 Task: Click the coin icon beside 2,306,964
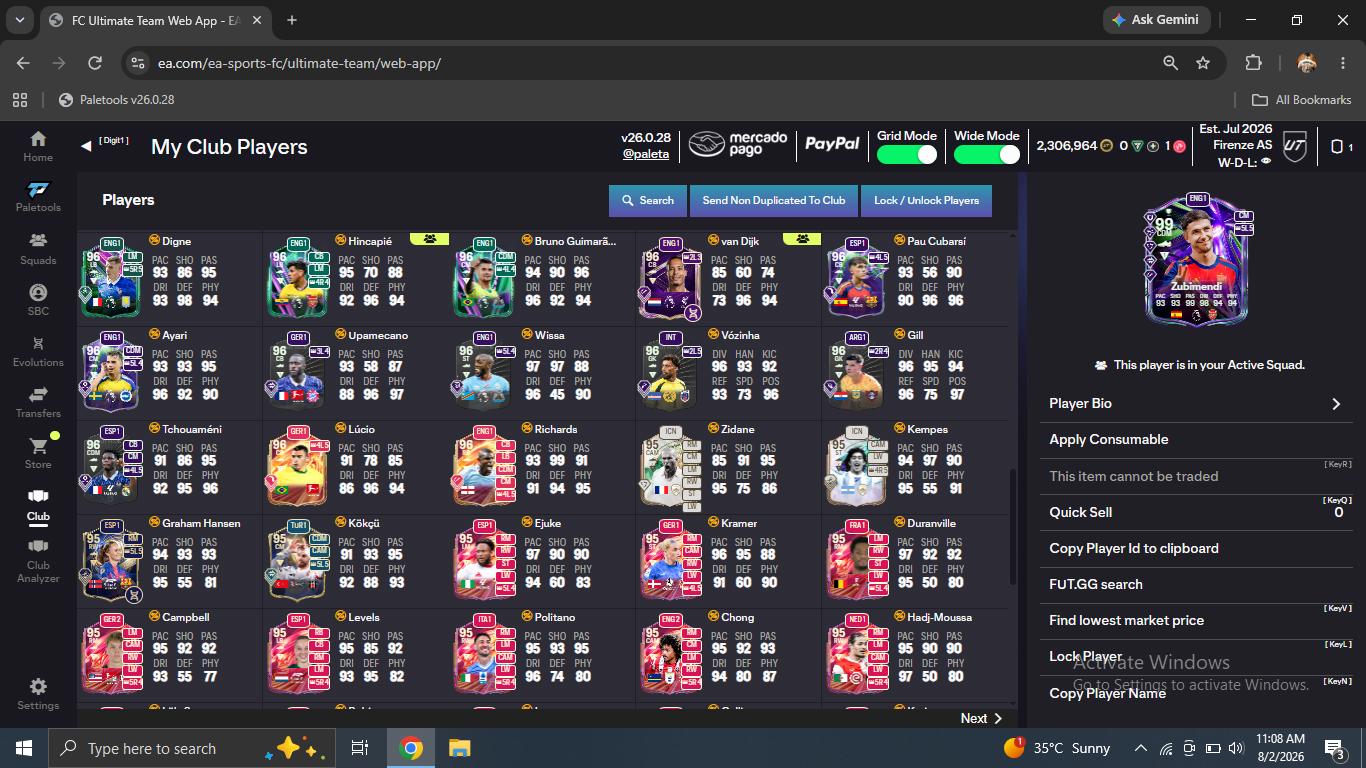[1106, 146]
